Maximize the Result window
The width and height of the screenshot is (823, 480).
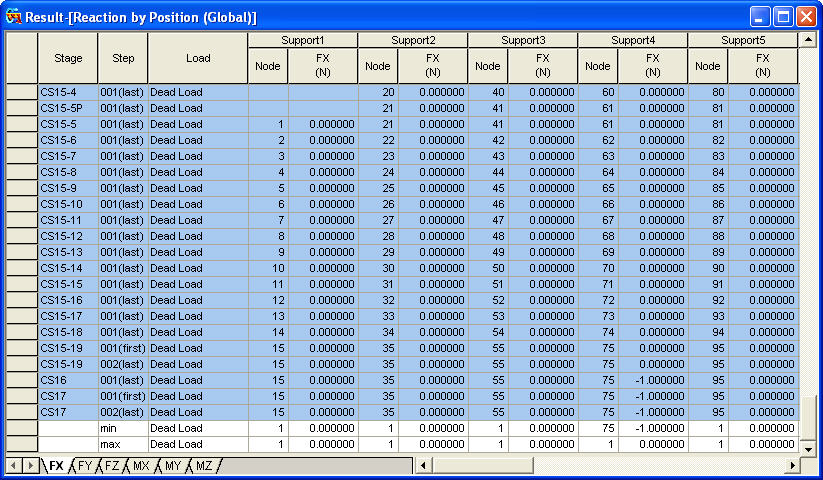[784, 17]
